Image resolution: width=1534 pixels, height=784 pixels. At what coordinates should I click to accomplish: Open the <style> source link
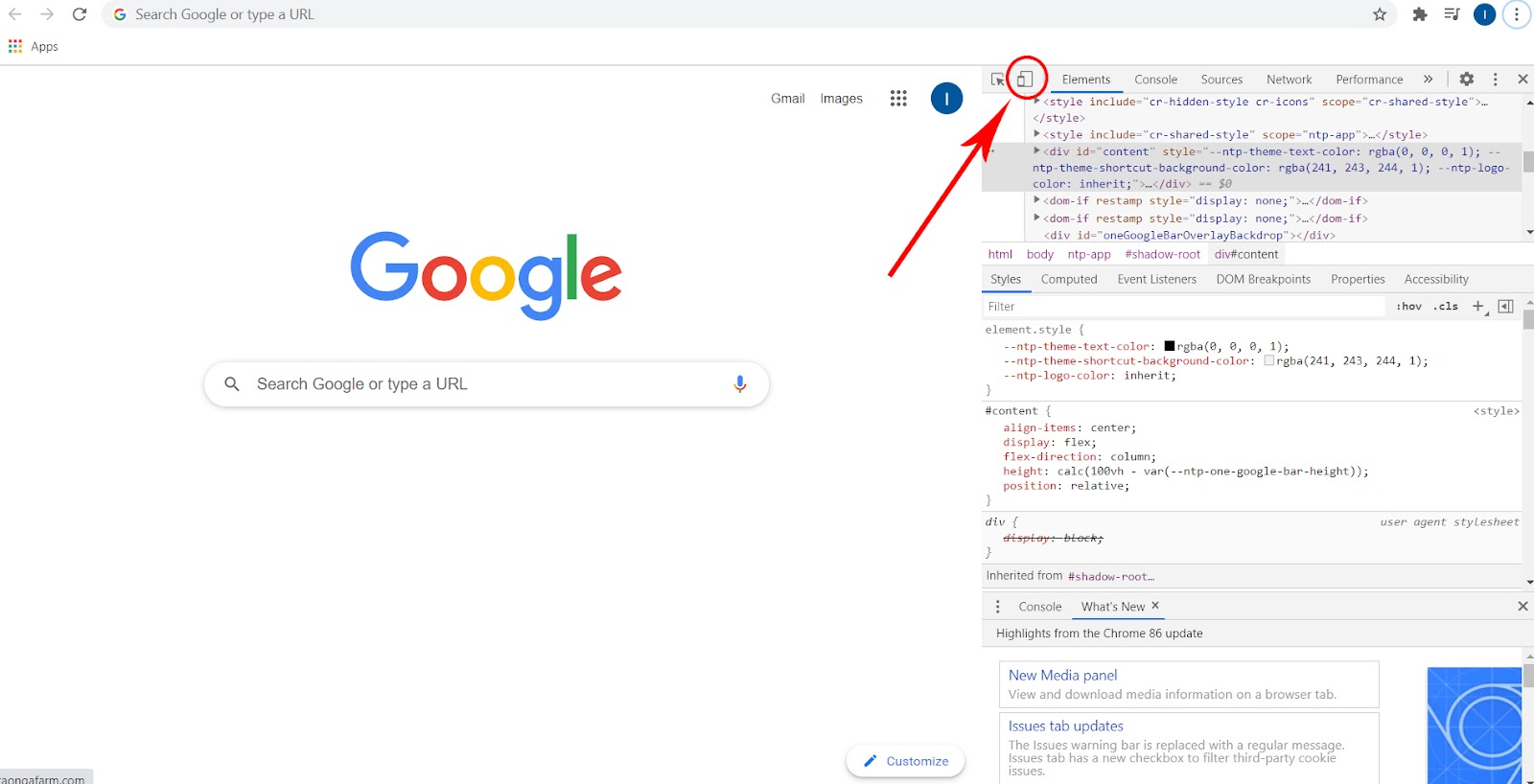pyautogui.click(x=1496, y=411)
